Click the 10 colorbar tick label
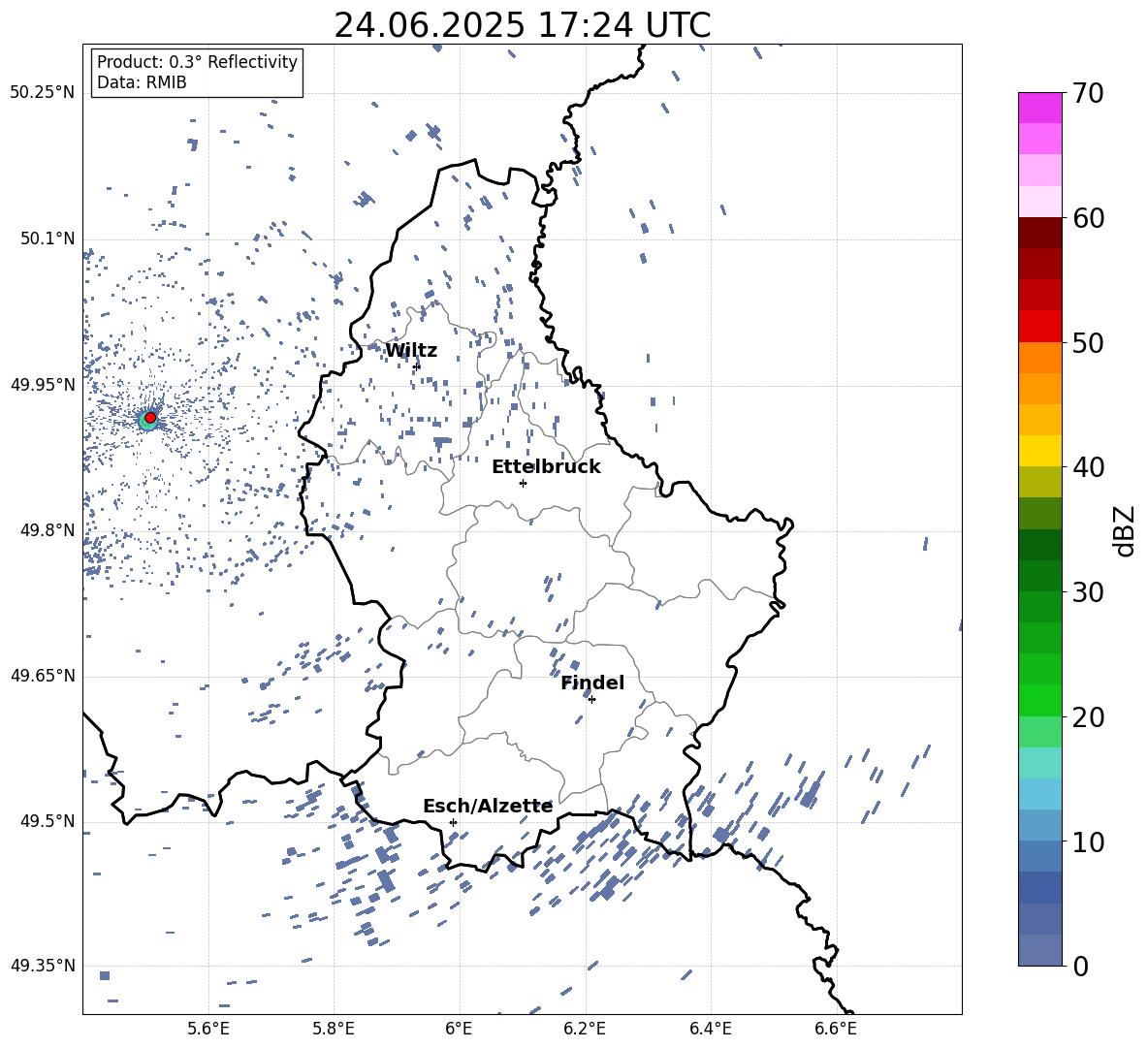This screenshot has height=1048, width=1148. (1088, 842)
